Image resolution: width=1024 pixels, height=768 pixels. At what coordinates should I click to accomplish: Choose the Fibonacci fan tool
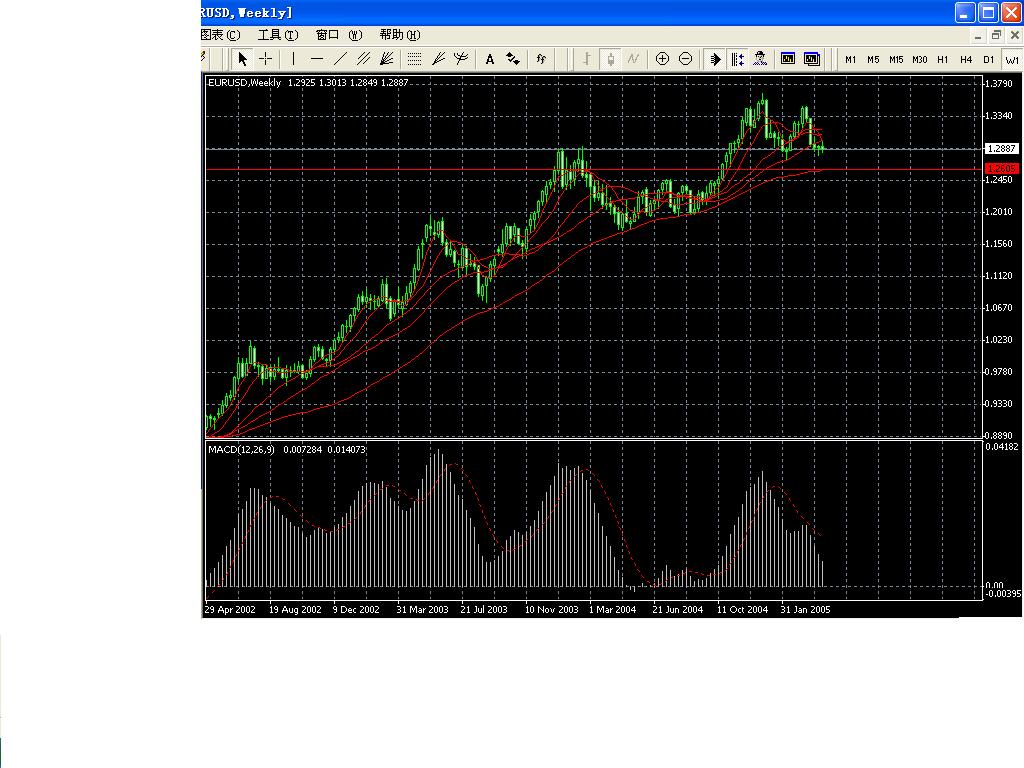(438, 59)
